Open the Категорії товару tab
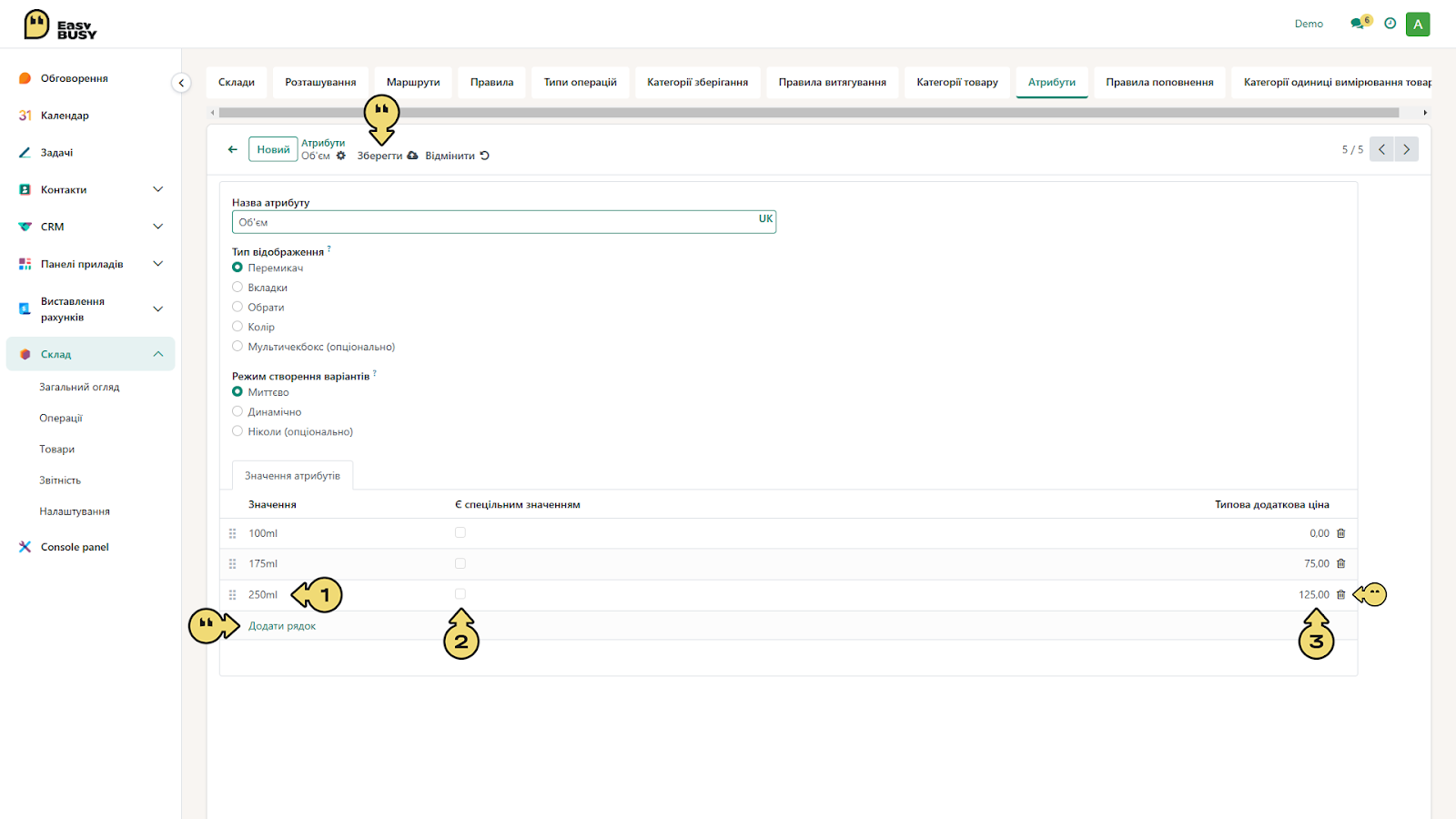This screenshot has height=819, width=1456. [957, 82]
